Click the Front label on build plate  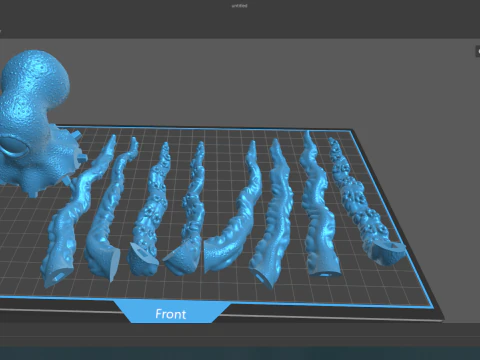click(171, 314)
